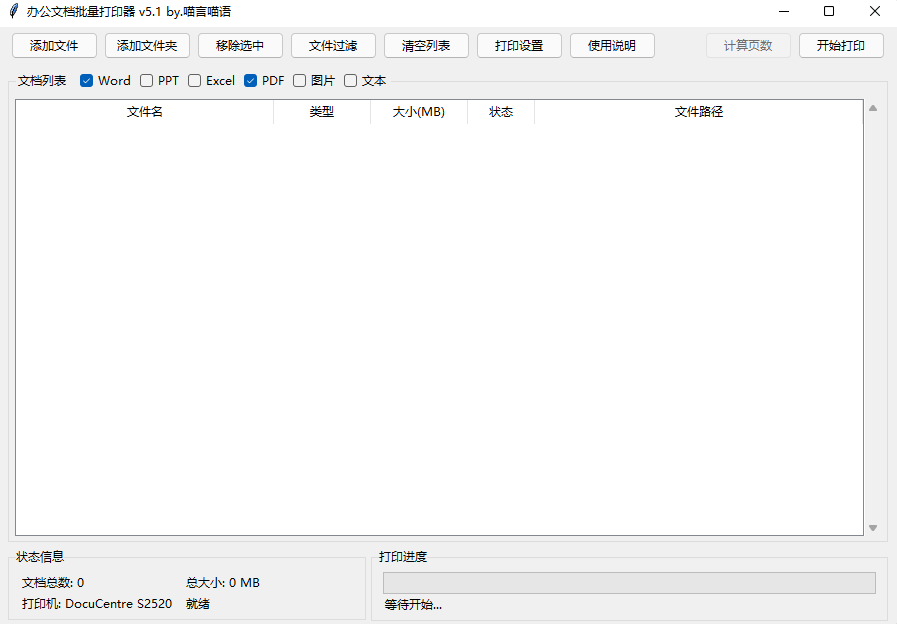Click the 文件路径 column header

(699, 112)
